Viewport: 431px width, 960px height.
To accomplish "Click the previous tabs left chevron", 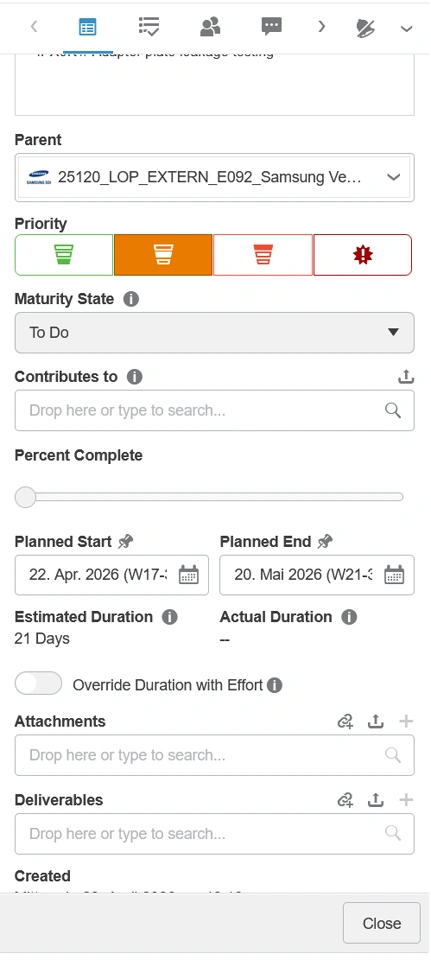I will pos(34,26).
